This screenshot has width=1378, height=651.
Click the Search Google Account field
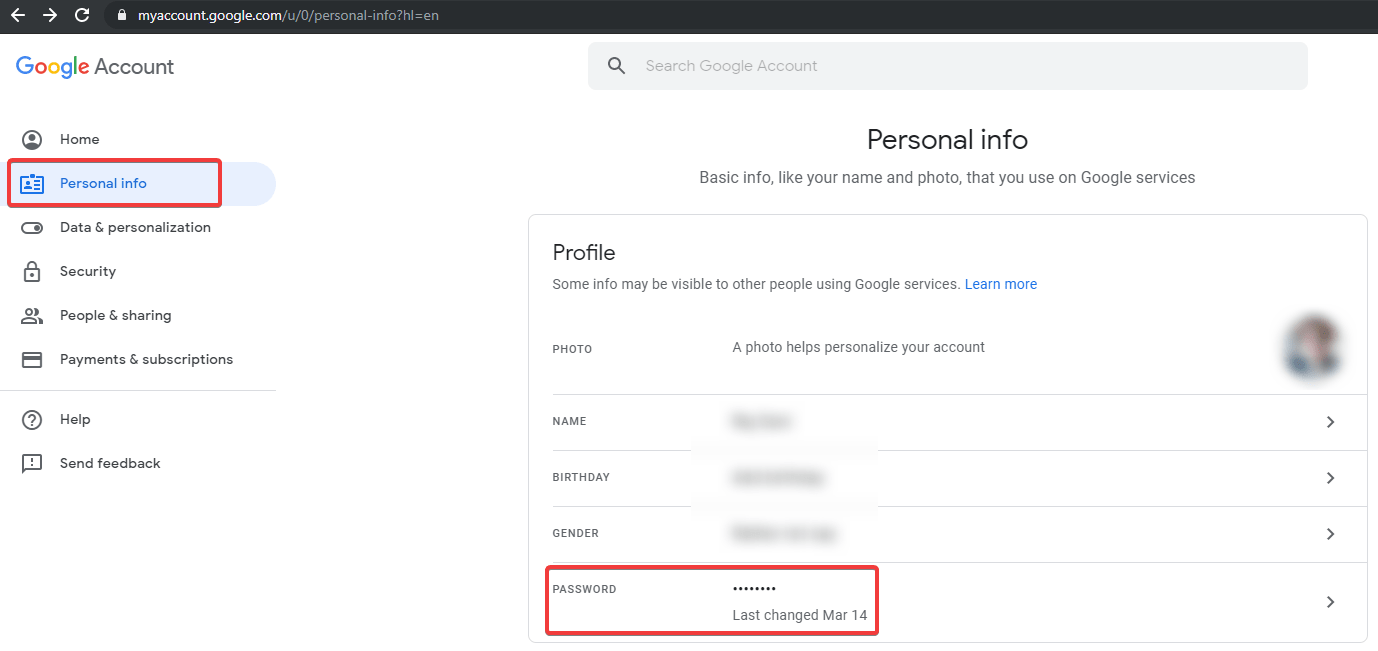(947, 66)
